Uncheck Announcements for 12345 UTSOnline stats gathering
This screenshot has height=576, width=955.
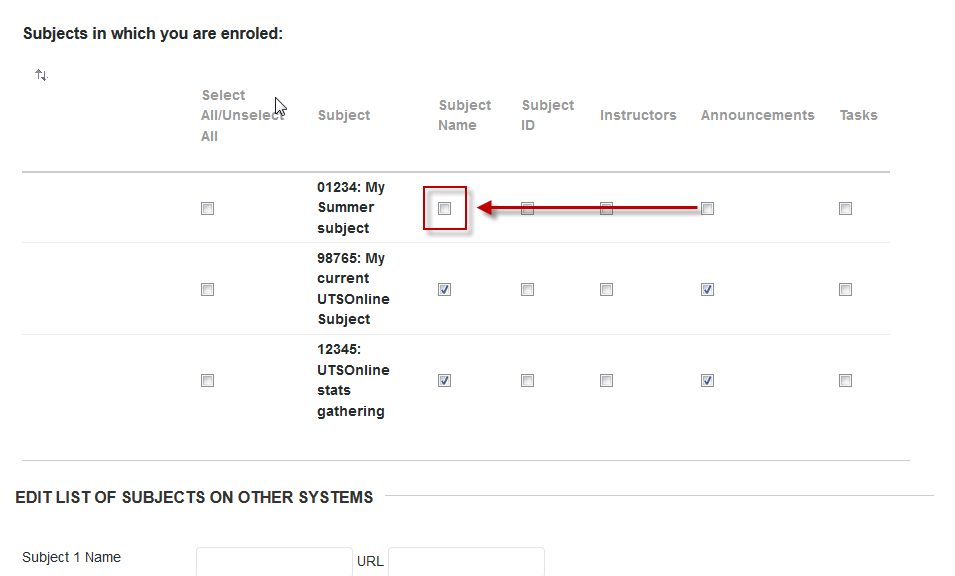[x=707, y=381]
